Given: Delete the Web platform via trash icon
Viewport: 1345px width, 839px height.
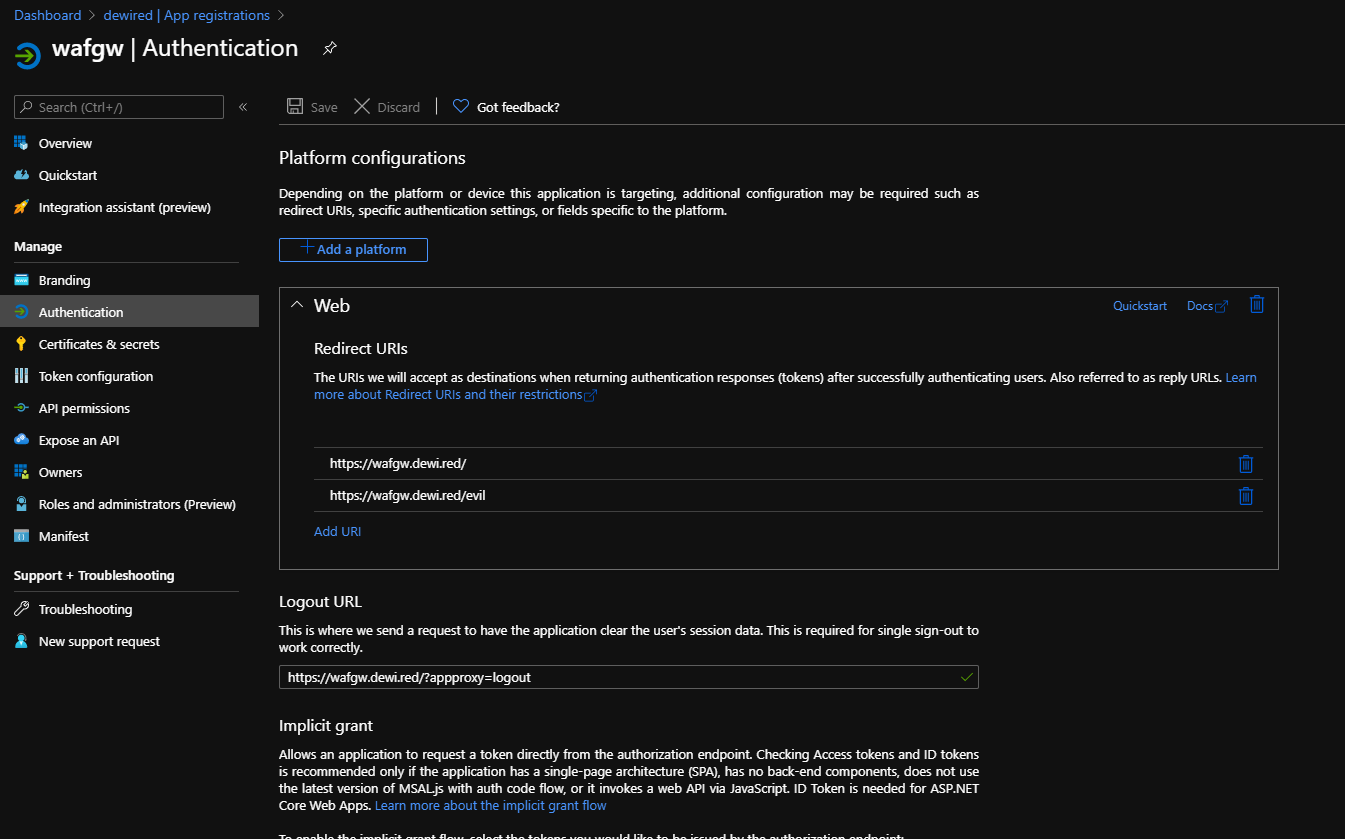Looking at the screenshot, I should (1256, 304).
